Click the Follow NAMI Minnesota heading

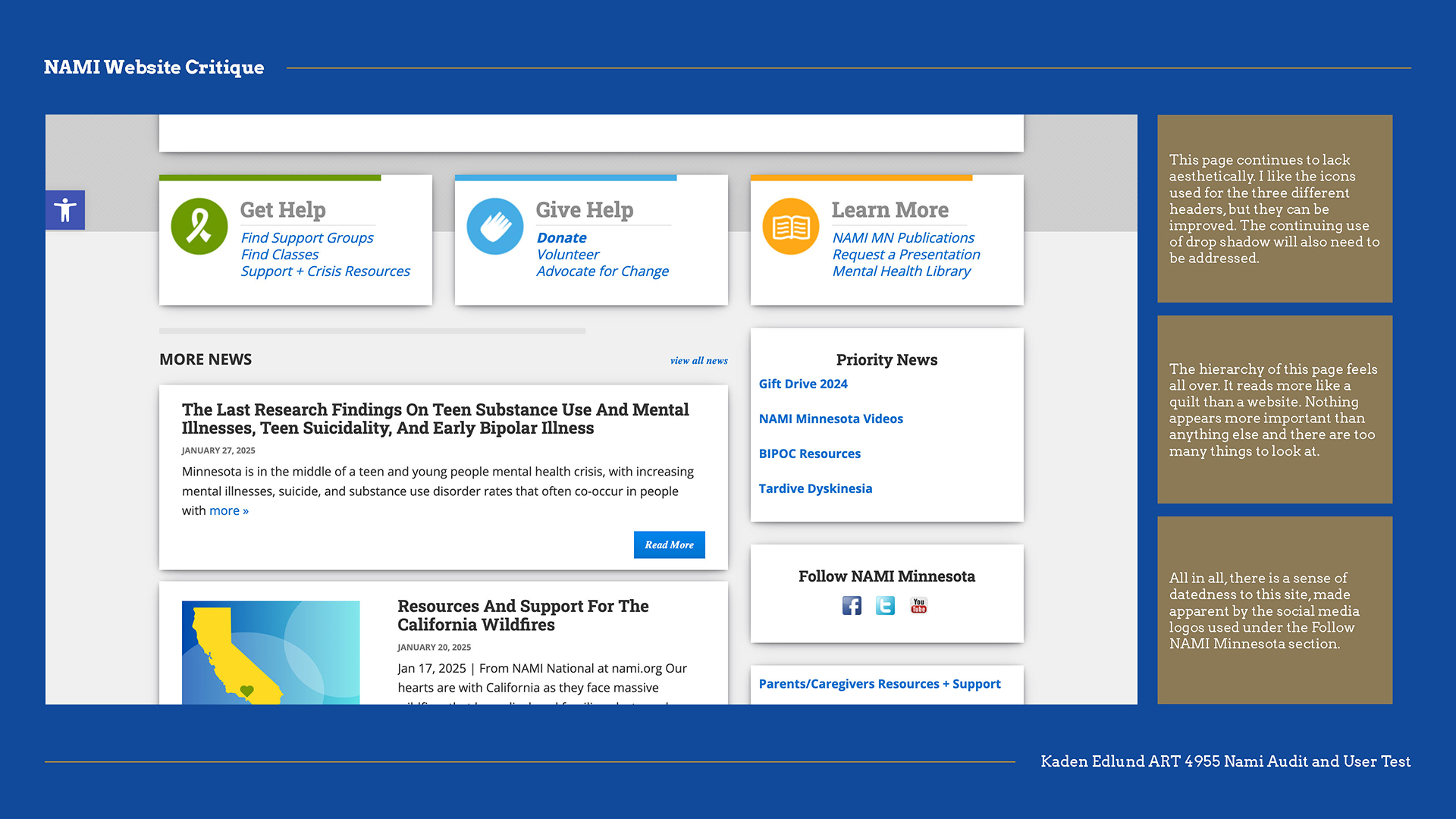coord(887,576)
